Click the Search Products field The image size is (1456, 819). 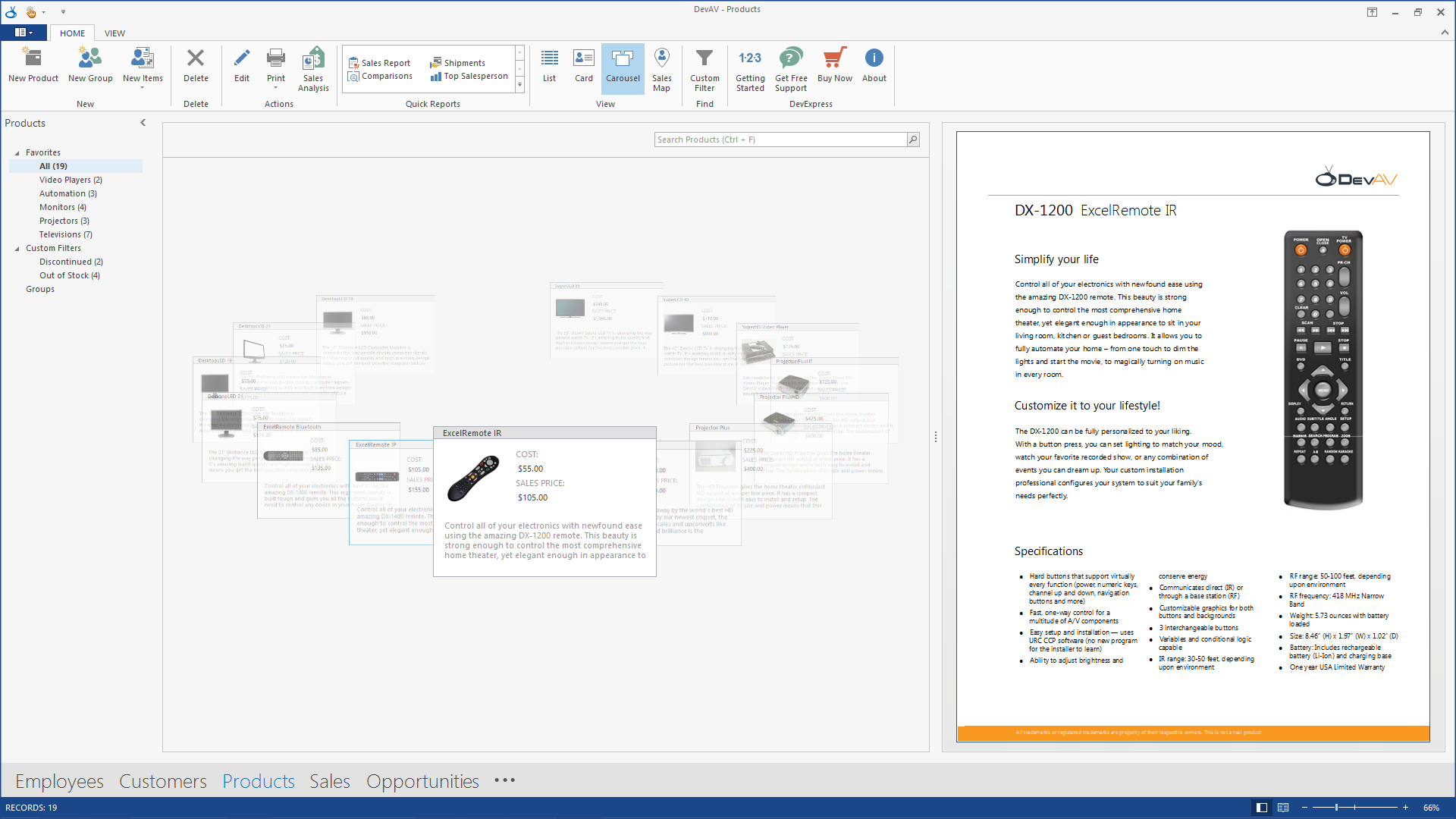[780, 140]
